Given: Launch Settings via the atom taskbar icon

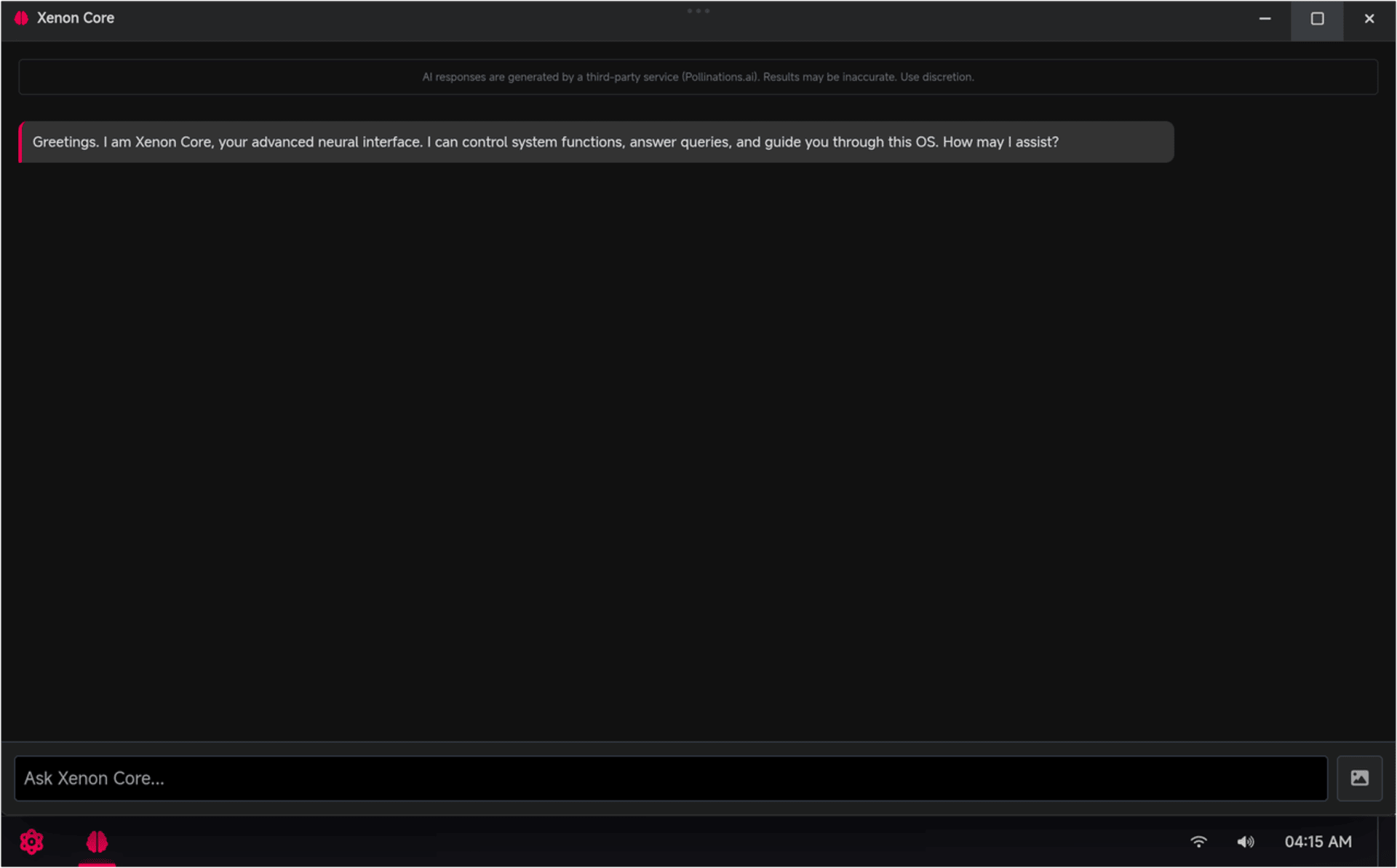Looking at the screenshot, I should point(31,842).
